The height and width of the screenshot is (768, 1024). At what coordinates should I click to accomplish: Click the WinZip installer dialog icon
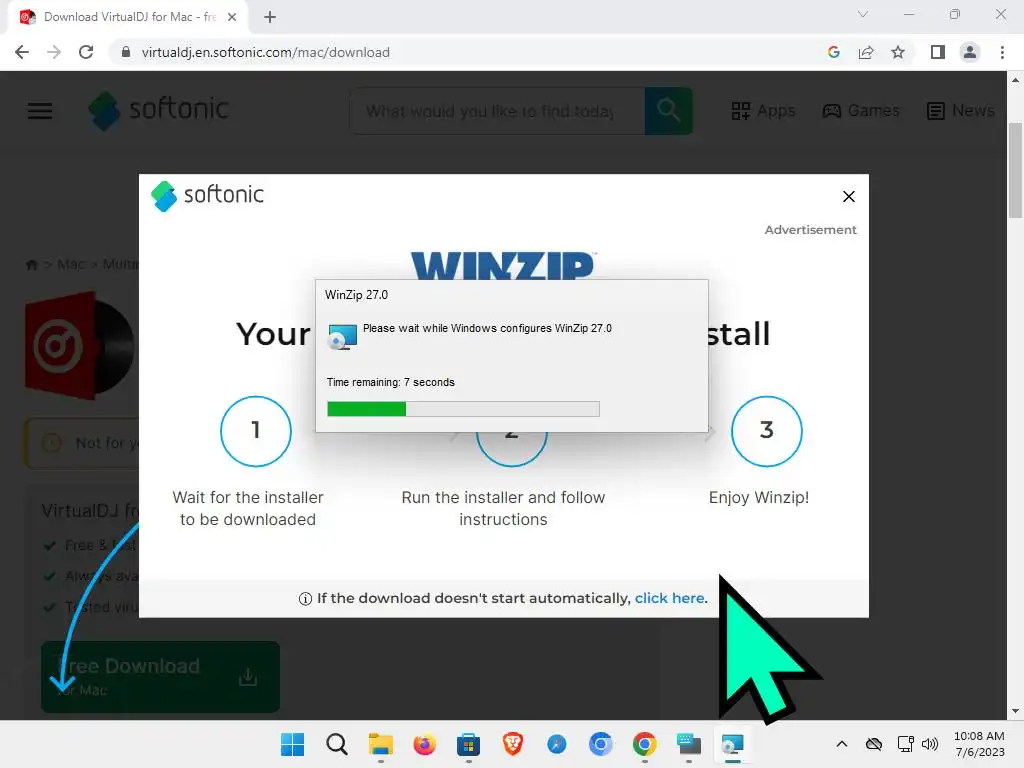pos(342,336)
